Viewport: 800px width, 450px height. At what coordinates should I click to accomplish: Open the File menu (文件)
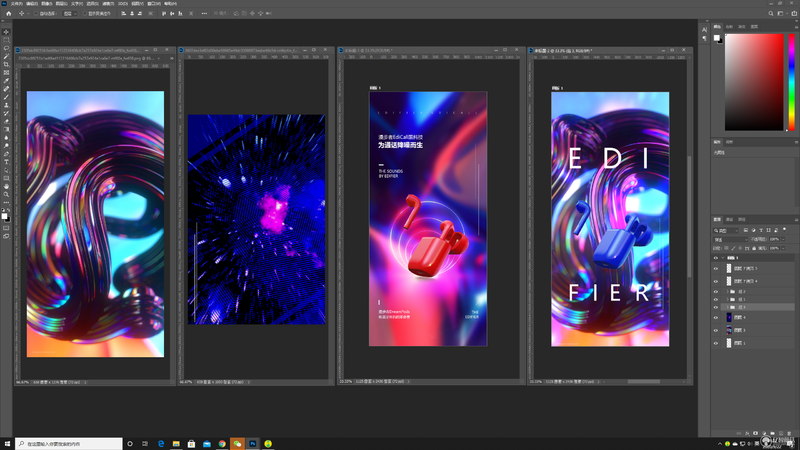coord(16,4)
